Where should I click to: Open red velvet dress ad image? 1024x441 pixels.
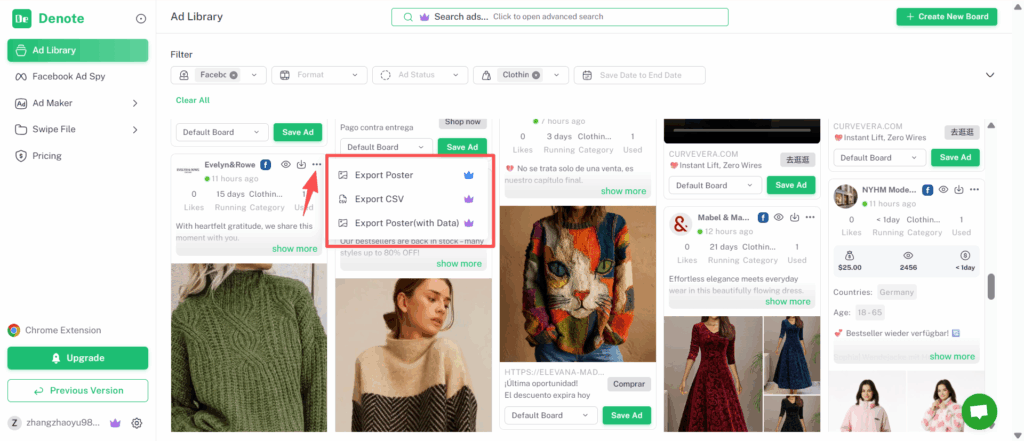click(711, 374)
